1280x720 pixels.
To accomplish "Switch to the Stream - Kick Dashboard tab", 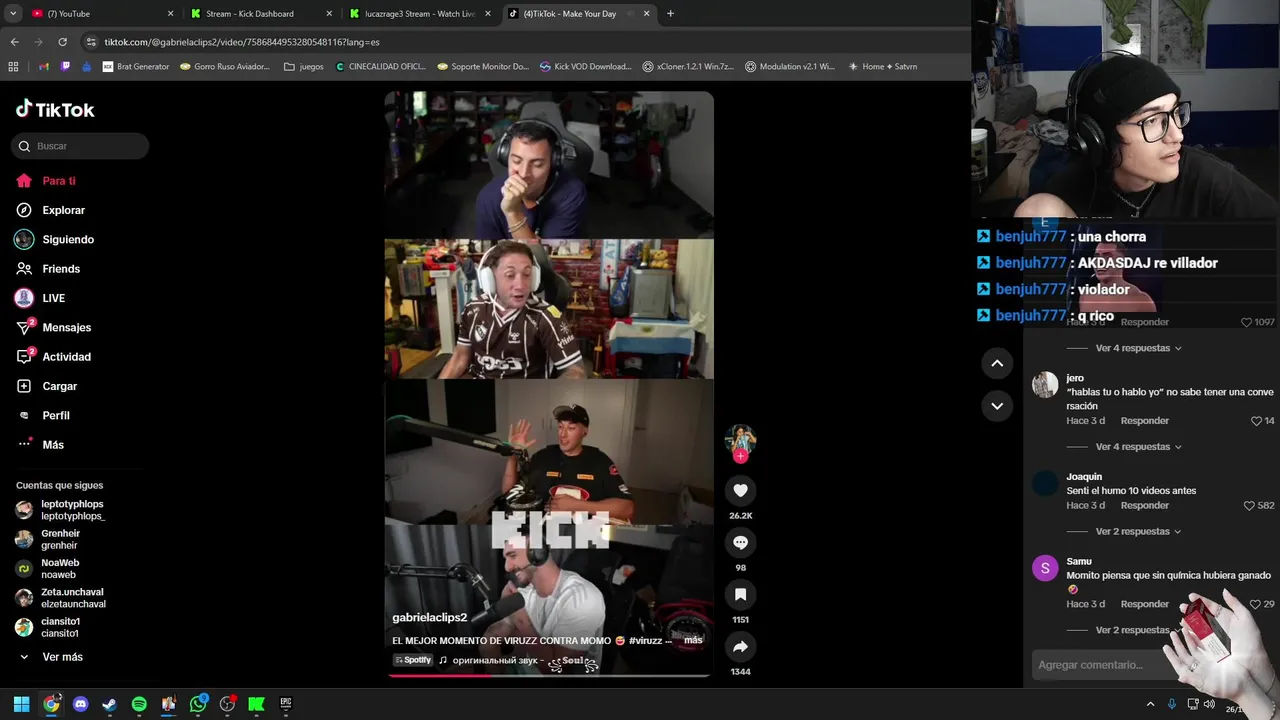I will [x=260, y=14].
